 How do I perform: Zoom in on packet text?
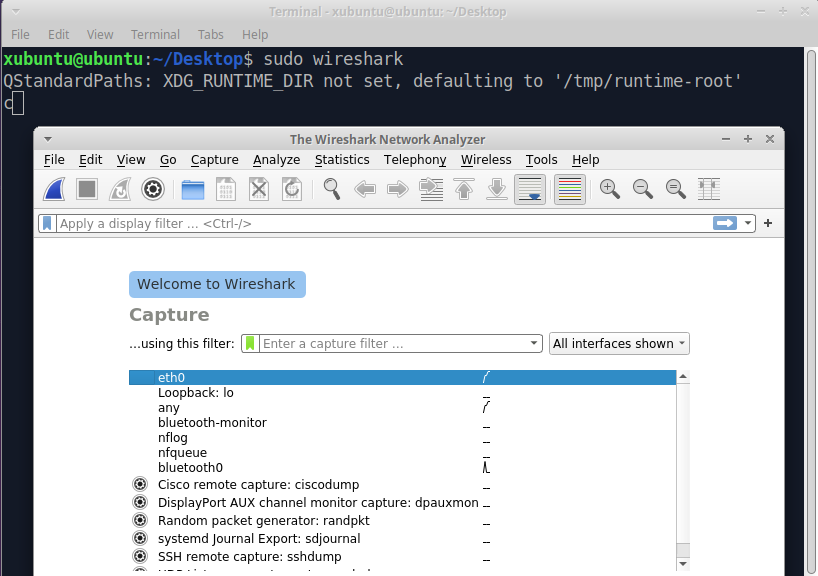point(609,189)
